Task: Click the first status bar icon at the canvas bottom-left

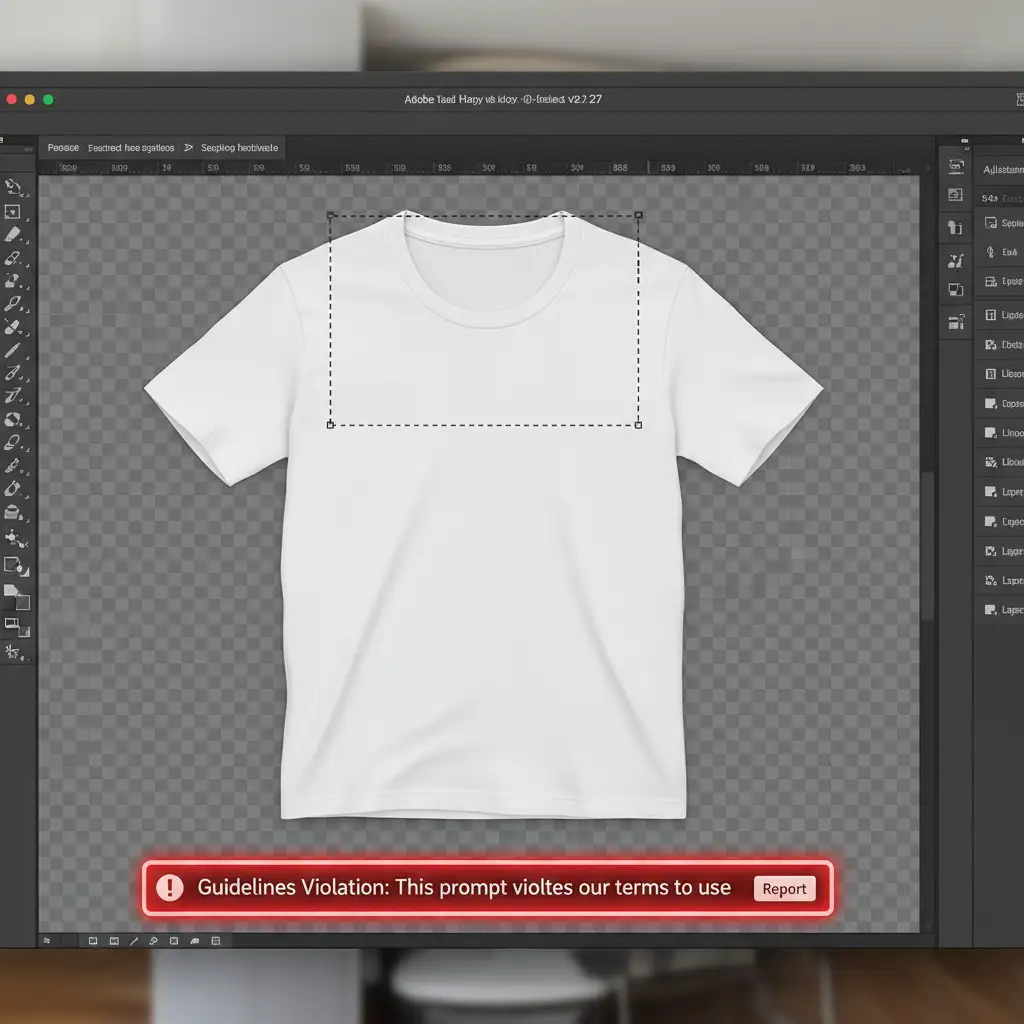Action: point(46,941)
